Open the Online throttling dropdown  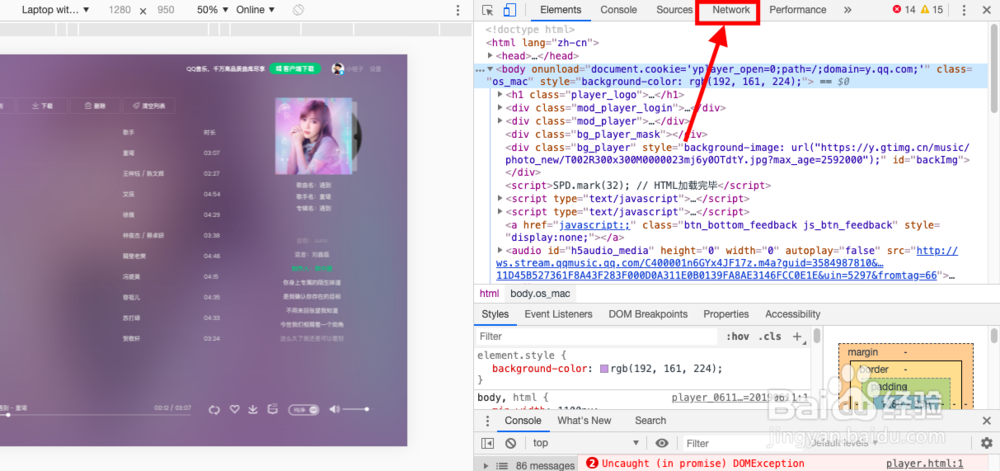click(255, 10)
